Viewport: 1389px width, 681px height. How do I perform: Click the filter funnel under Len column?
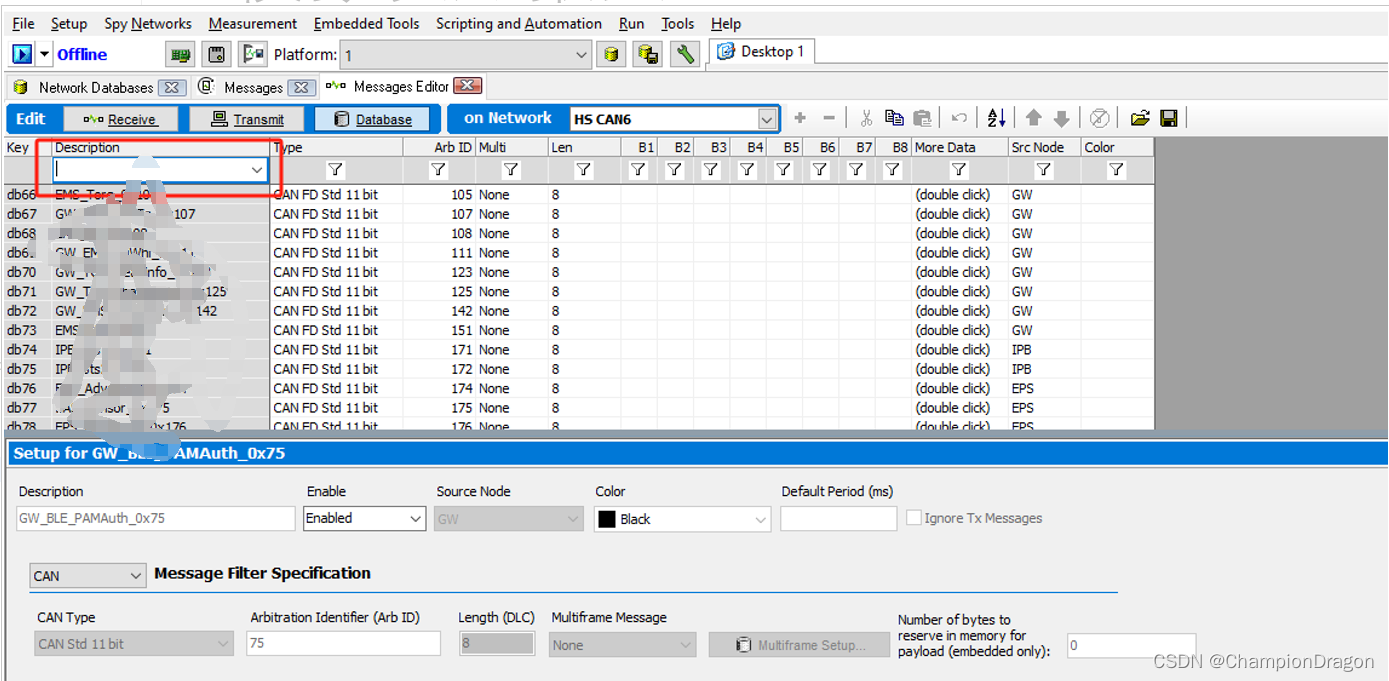click(x=584, y=170)
